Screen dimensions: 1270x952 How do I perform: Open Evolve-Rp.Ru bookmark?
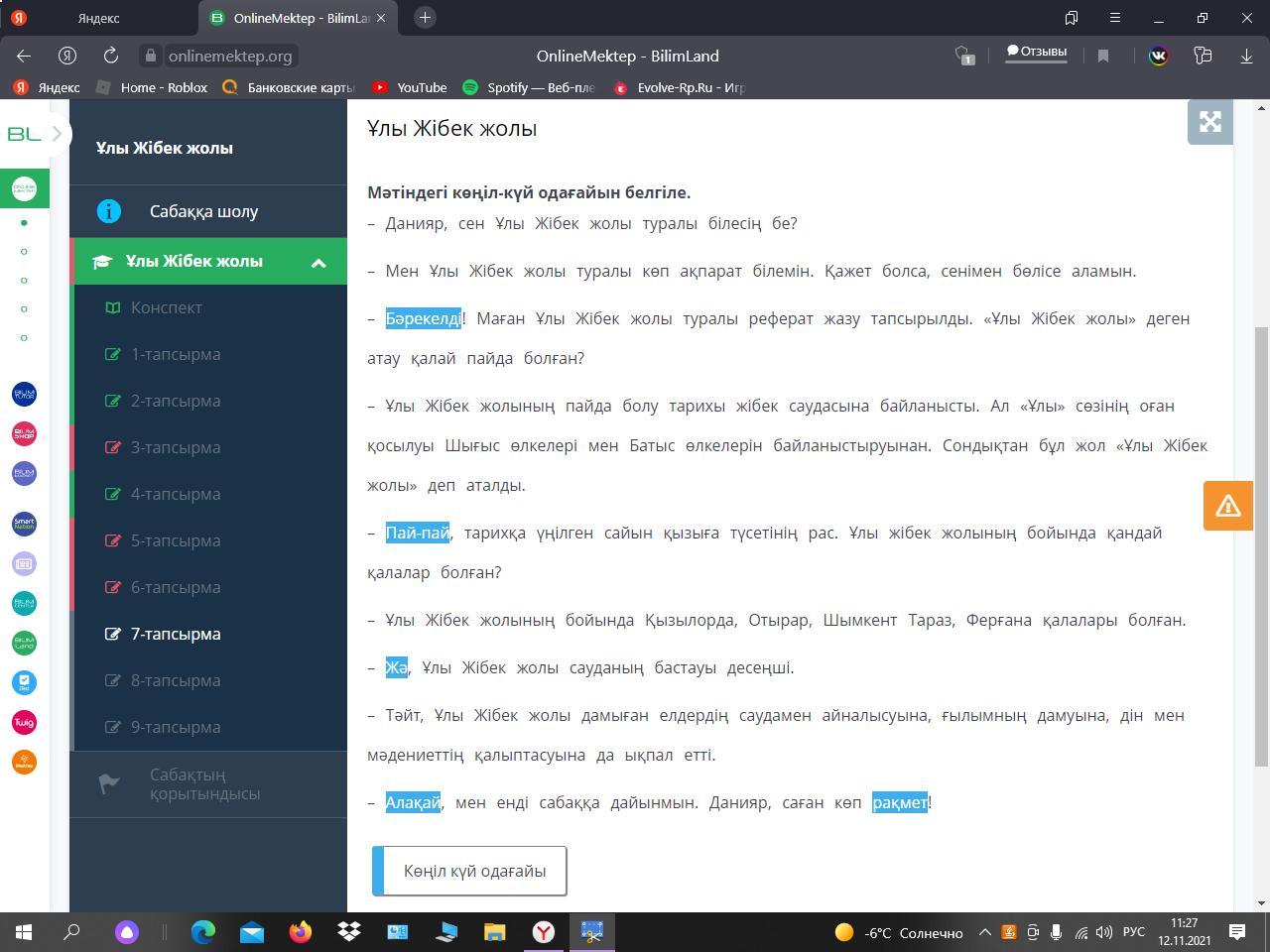pyautogui.click(x=679, y=87)
